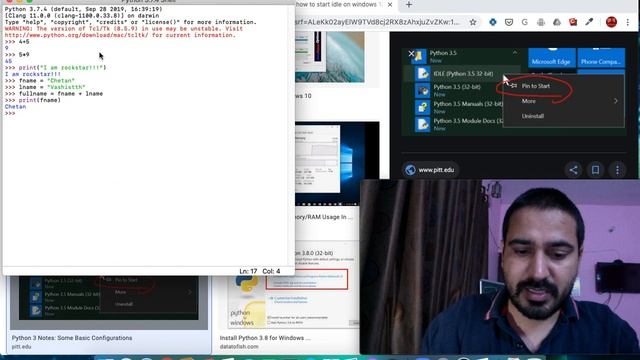This screenshot has width=640, height=360.
Task: Open more options for the previewed image
Action: point(617,170)
